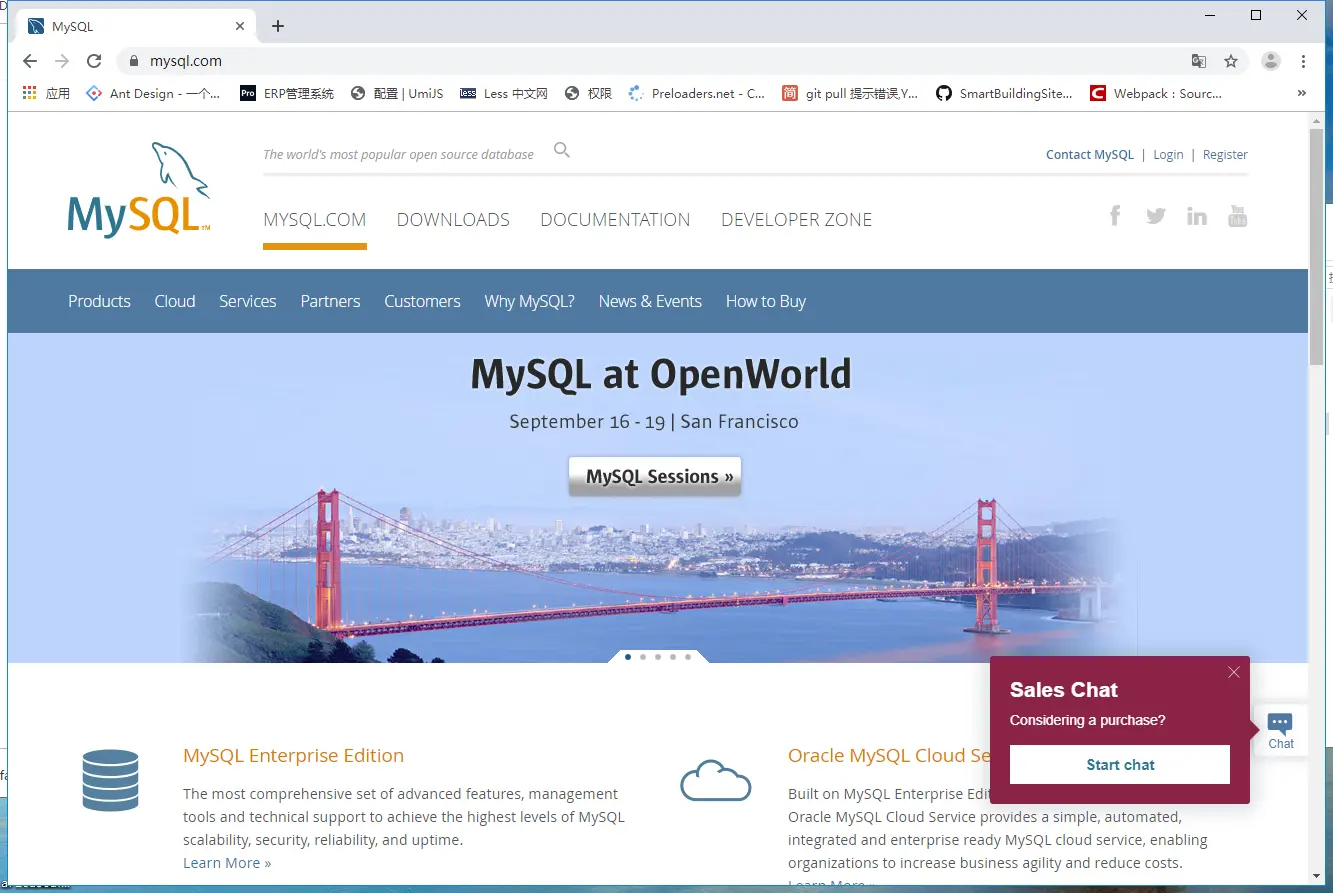
Task: Open the MySQL Enterprise Edition heading link
Action: point(293,755)
